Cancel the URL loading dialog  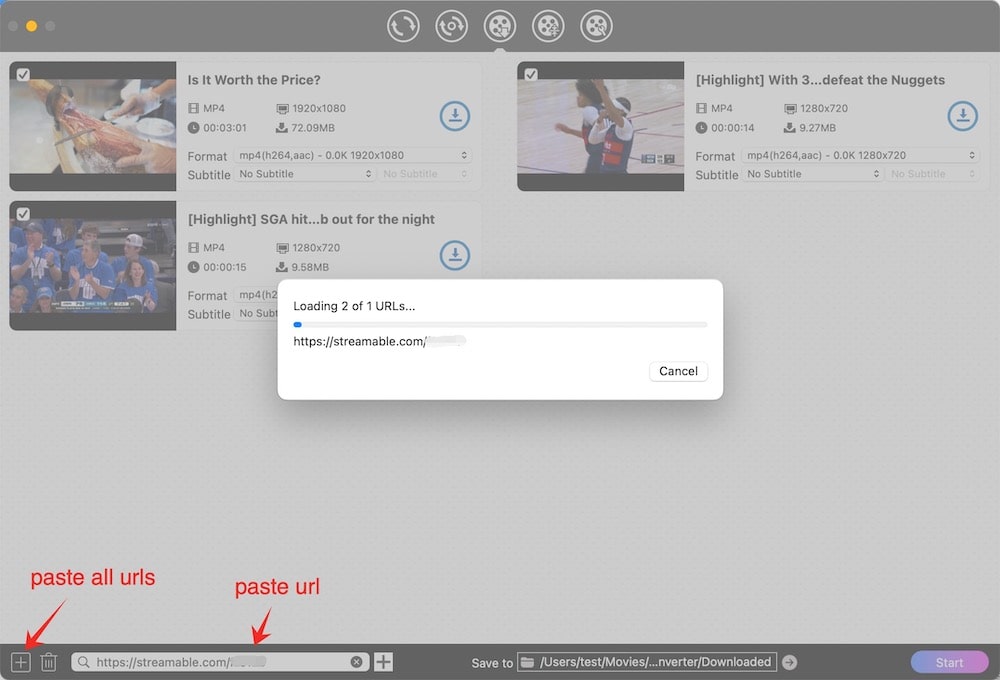[678, 371]
